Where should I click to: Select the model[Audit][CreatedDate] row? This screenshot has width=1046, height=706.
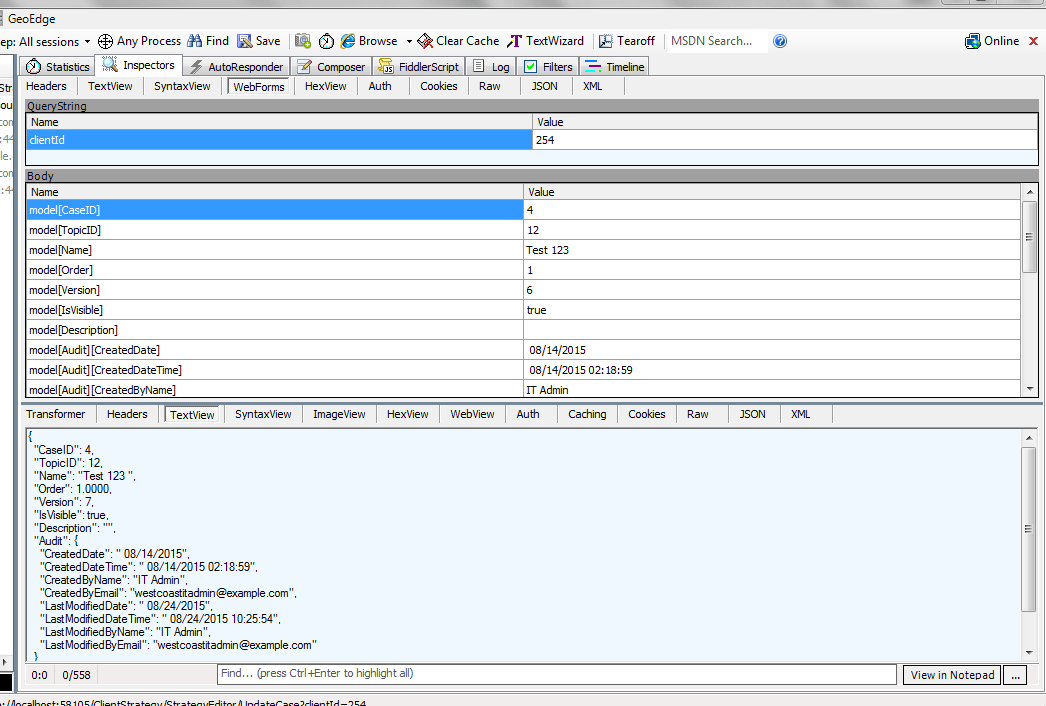(524, 350)
